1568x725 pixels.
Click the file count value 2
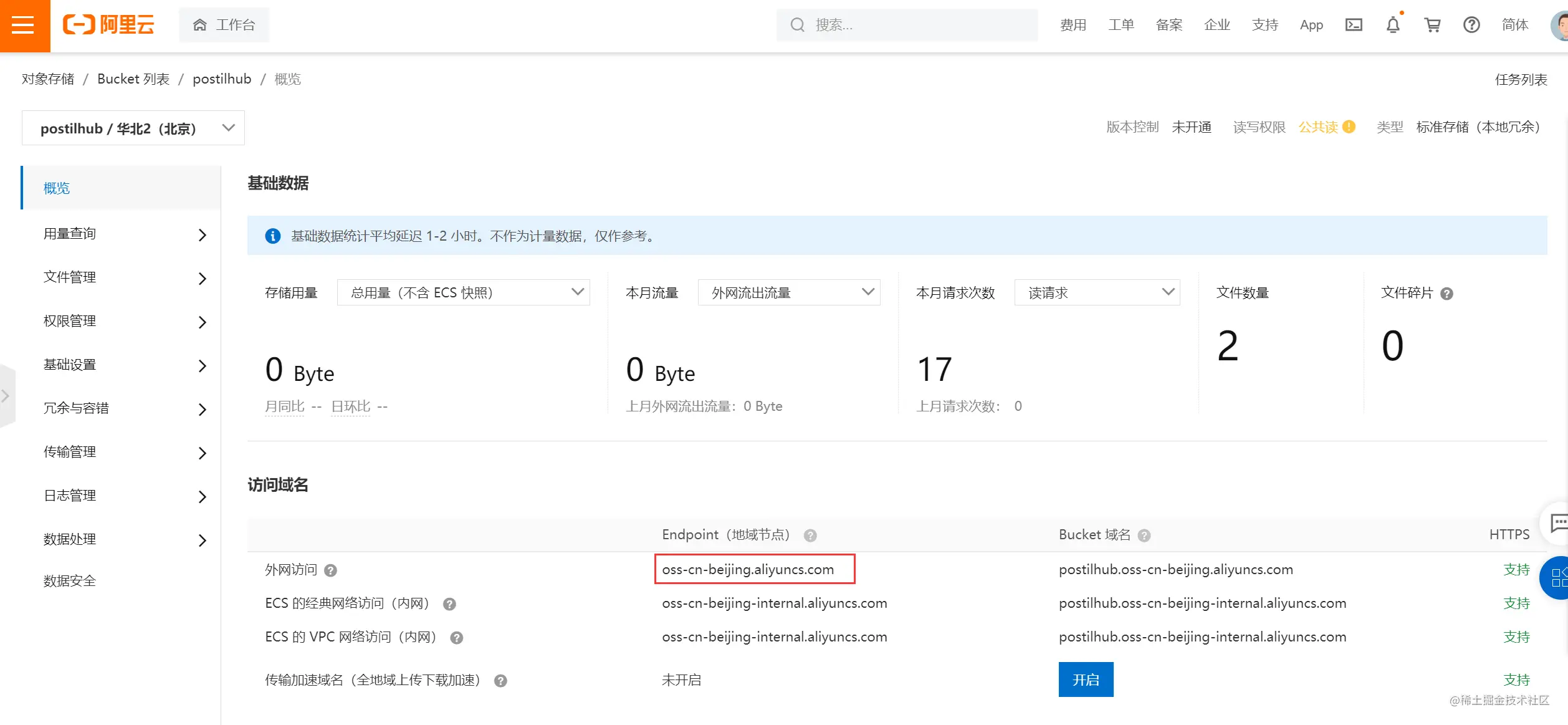coord(1228,345)
